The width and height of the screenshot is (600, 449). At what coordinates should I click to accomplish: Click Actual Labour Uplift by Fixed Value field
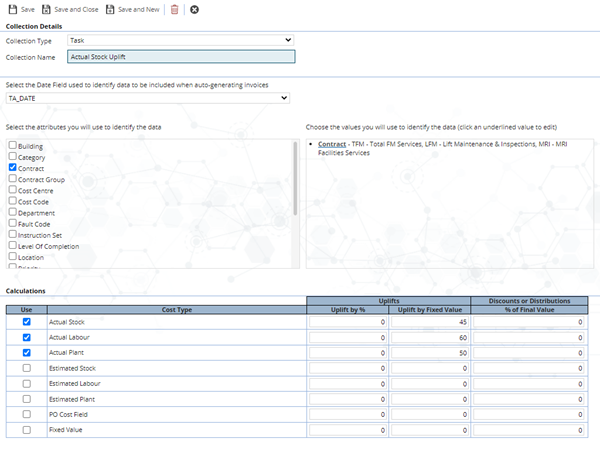coord(428,338)
